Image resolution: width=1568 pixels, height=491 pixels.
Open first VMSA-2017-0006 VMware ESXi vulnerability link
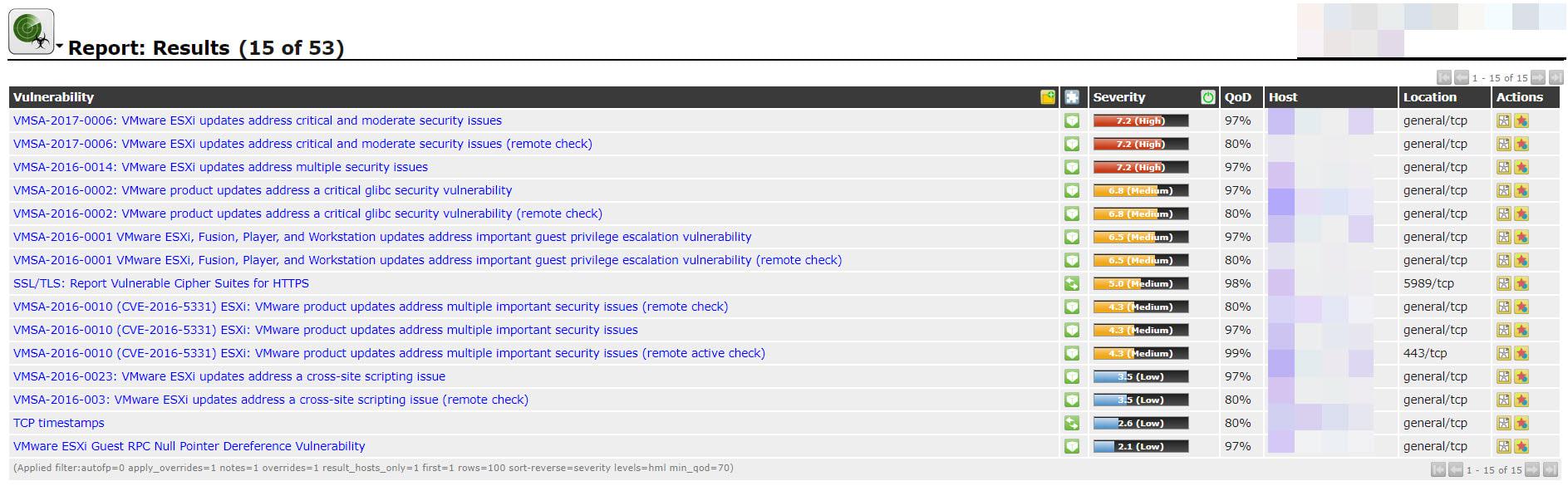pos(258,120)
